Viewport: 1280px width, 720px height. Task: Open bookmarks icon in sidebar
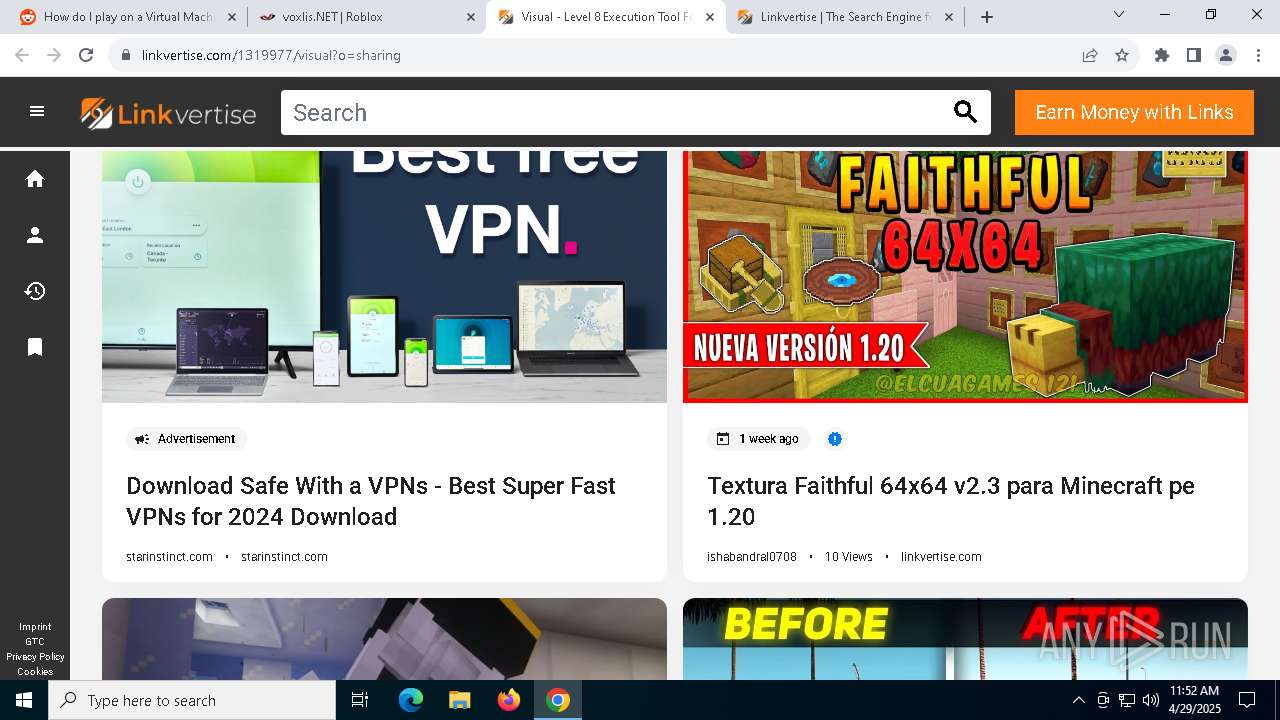(x=35, y=347)
